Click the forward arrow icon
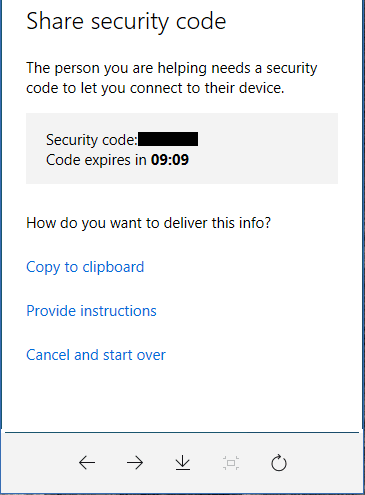The image size is (365, 495). click(x=135, y=463)
